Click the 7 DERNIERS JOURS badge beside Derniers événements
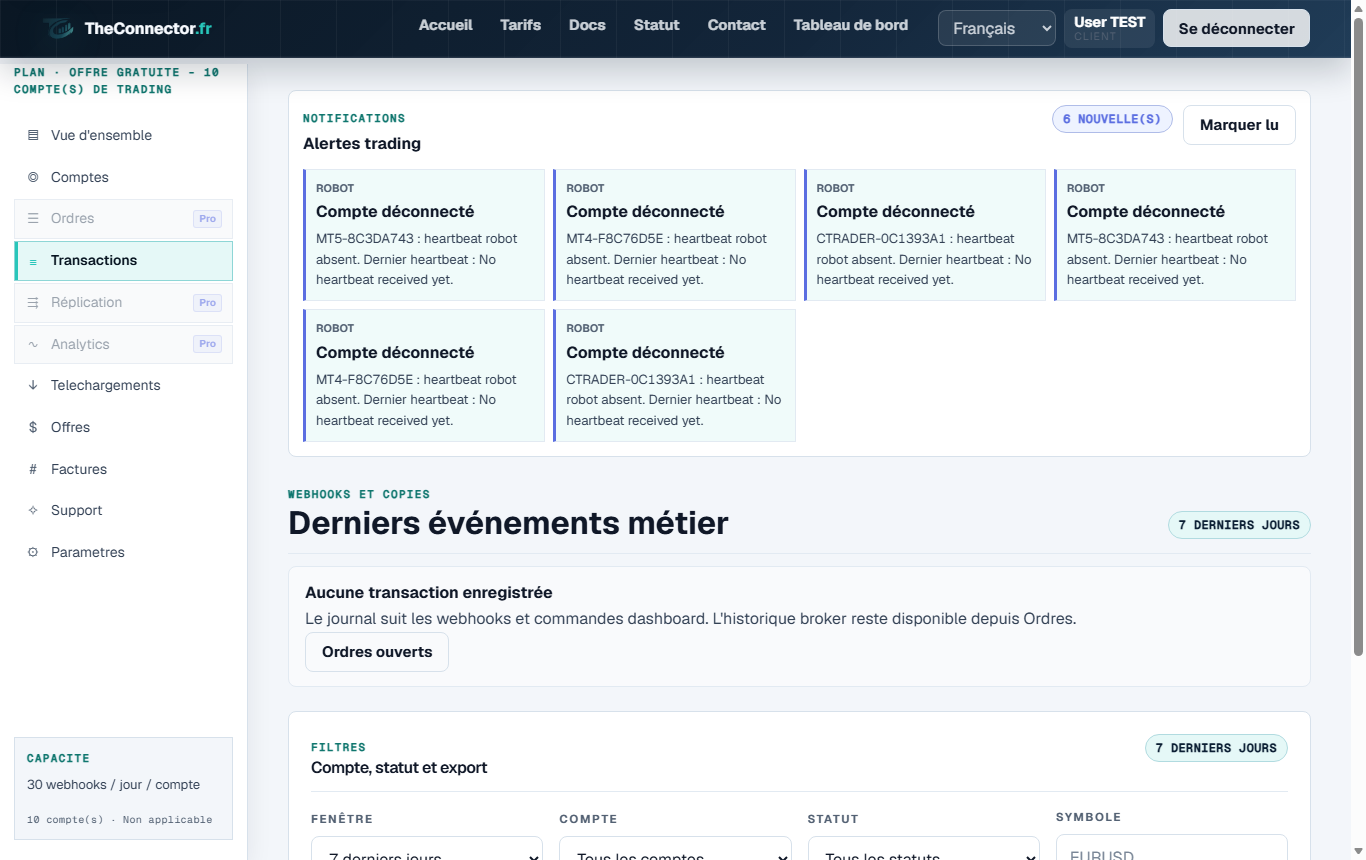Viewport: 1366px width, 860px height. click(x=1239, y=525)
